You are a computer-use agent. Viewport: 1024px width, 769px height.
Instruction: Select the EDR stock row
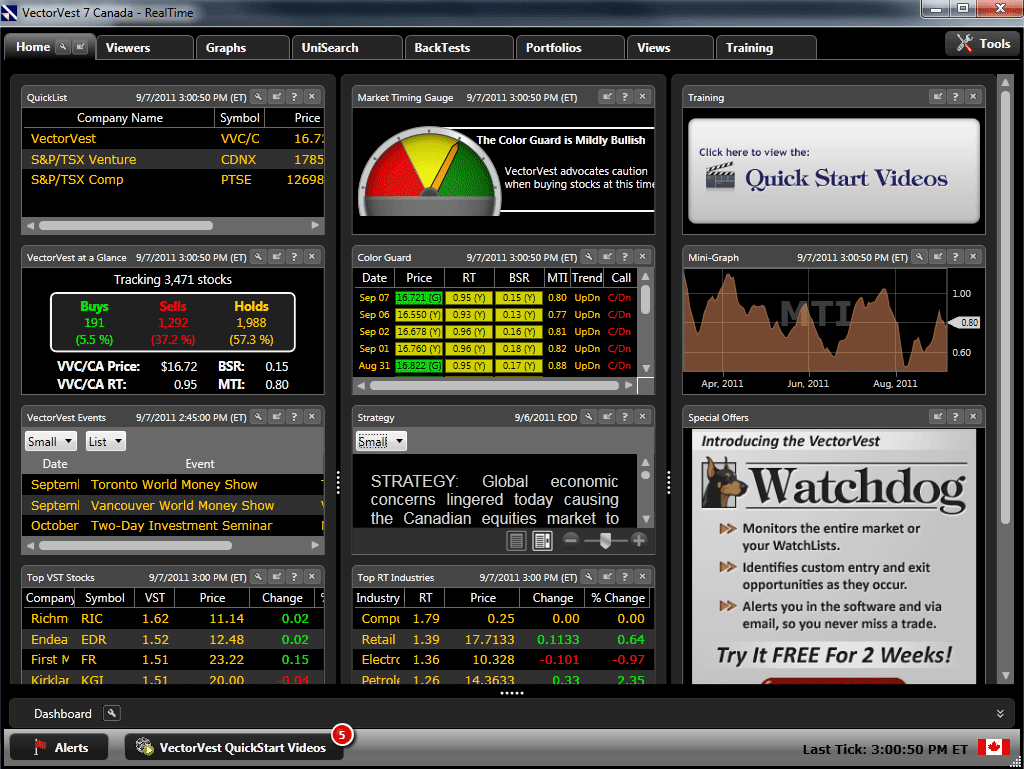pos(173,639)
